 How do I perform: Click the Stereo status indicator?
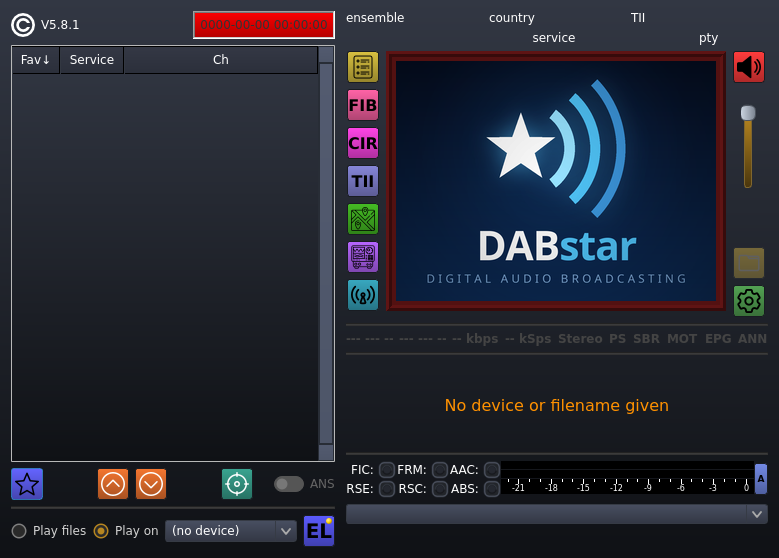[580, 339]
